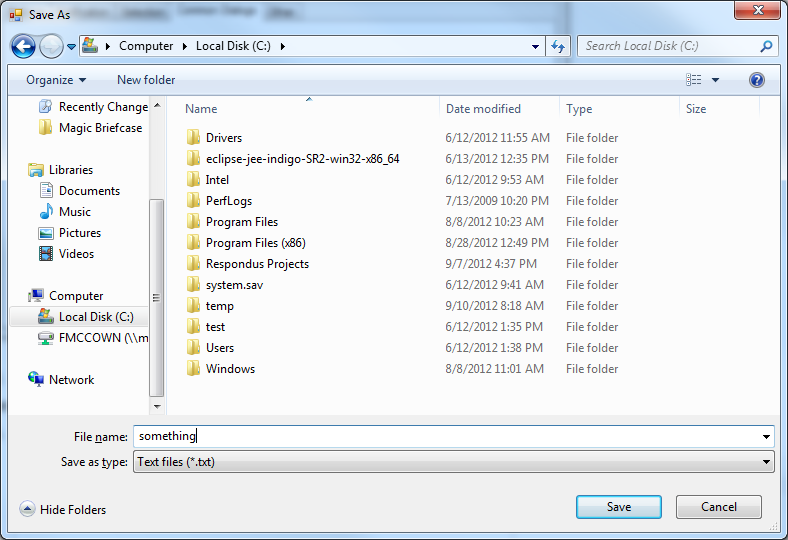Click the temp folder icon
This screenshot has width=788, height=540.
click(193, 306)
